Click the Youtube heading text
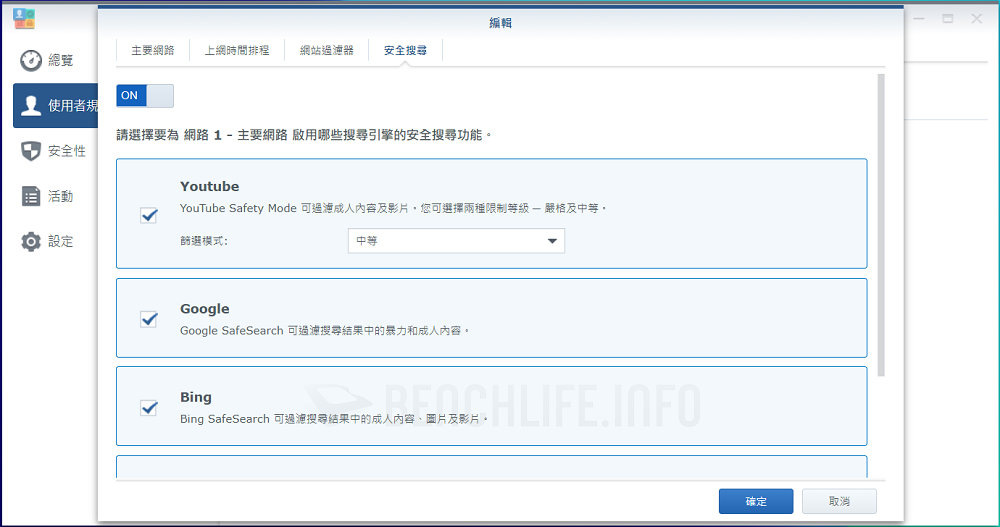 pos(209,186)
